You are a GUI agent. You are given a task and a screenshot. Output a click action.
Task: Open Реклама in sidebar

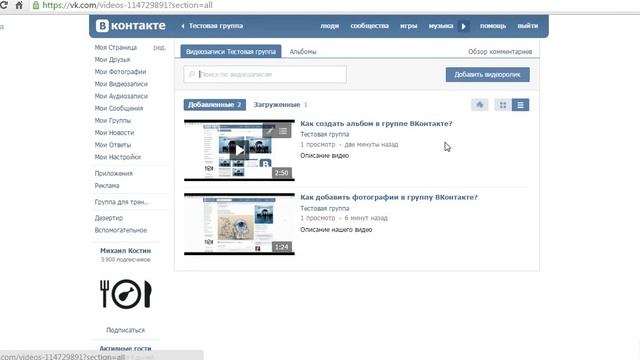point(107,186)
